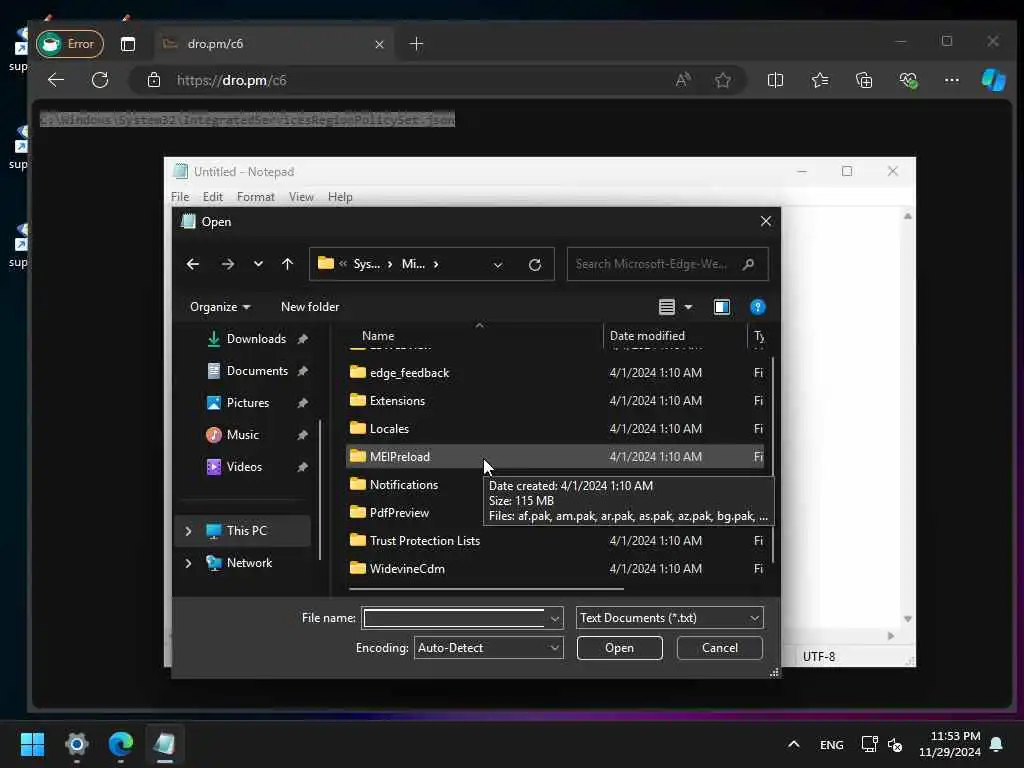The height and width of the screenshot is (768, 1024).
Task: Select Music in the sidebar
Action: point(243,435)
